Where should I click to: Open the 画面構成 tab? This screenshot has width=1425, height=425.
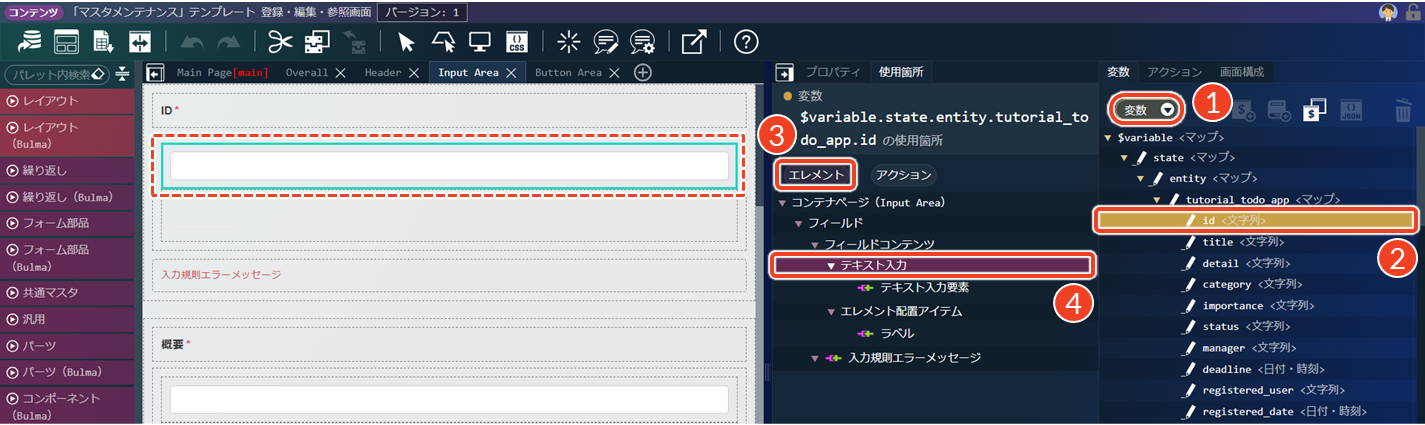(1241, 72)
